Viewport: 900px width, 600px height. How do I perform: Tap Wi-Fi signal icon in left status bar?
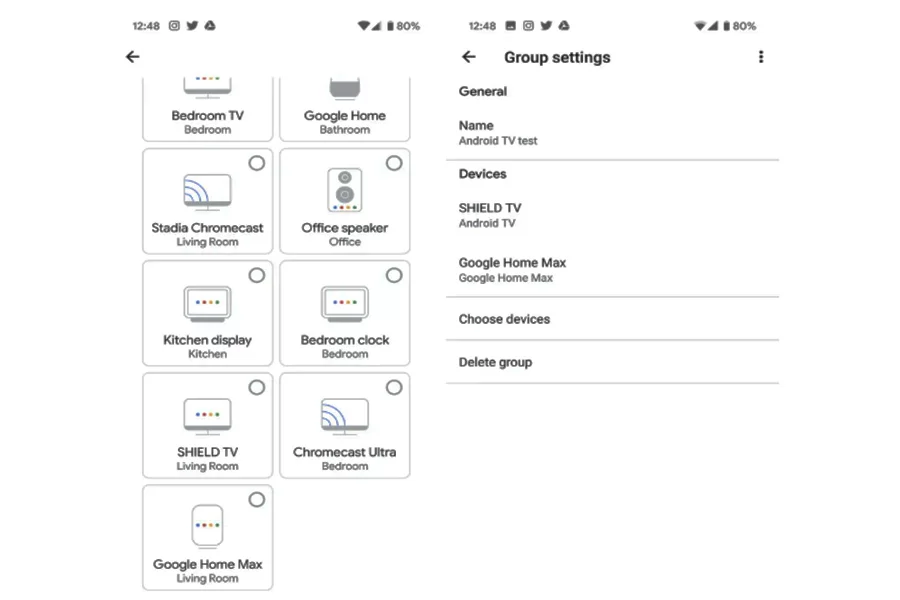coord(363,26)
